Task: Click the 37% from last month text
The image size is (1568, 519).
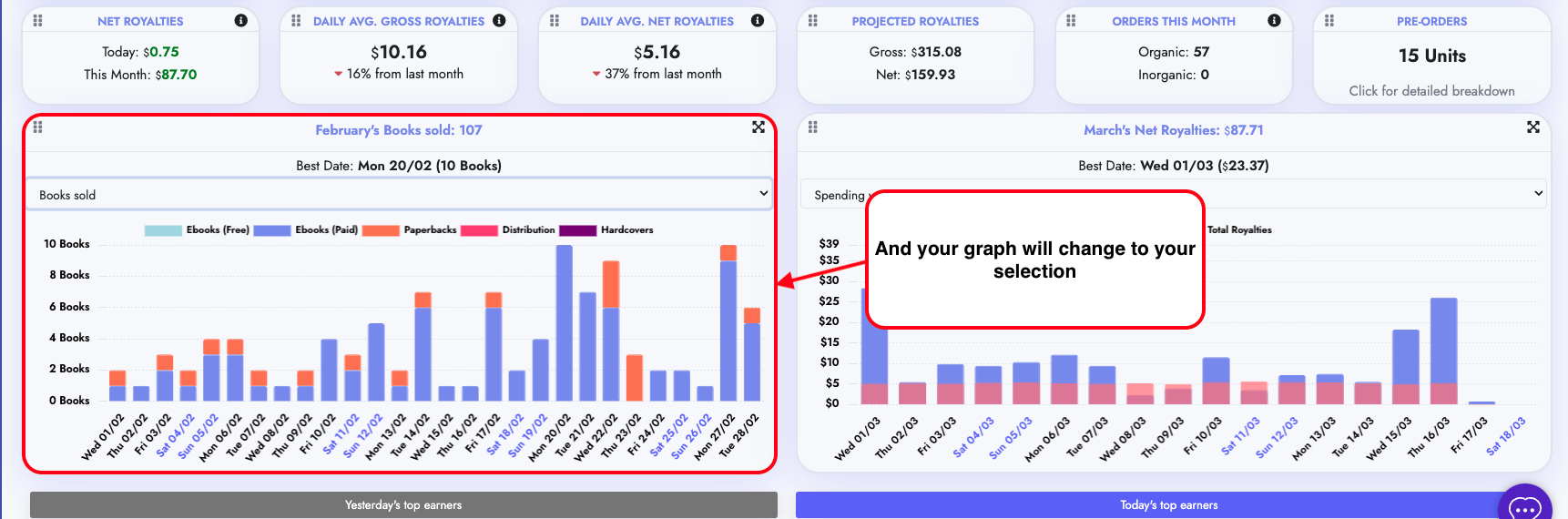Action: [x=664, y=74]
